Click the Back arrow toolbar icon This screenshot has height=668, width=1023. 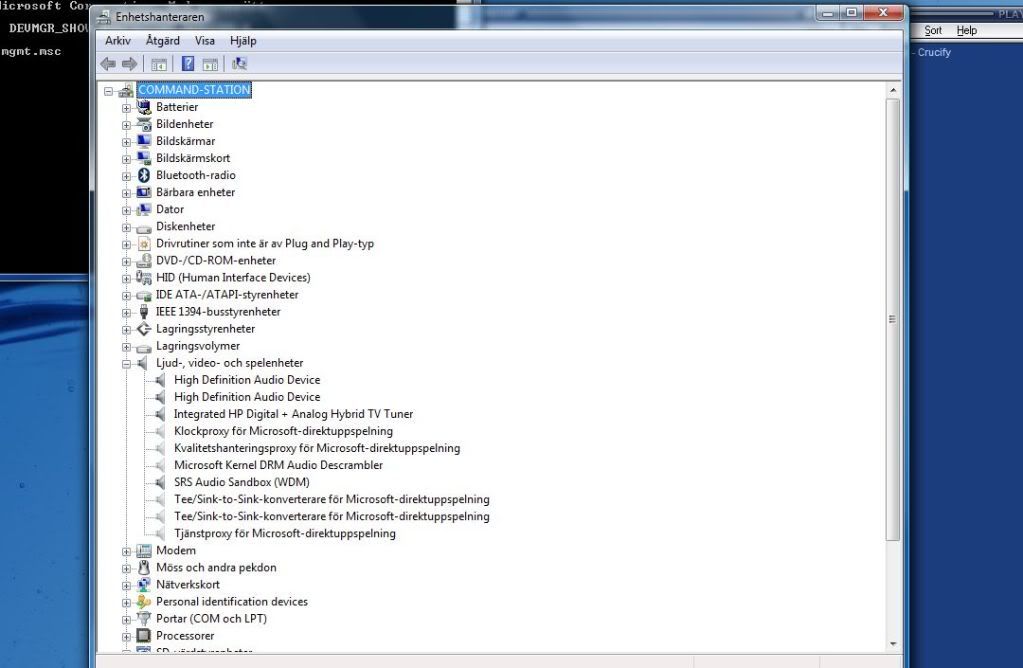[x=108, y=64]
